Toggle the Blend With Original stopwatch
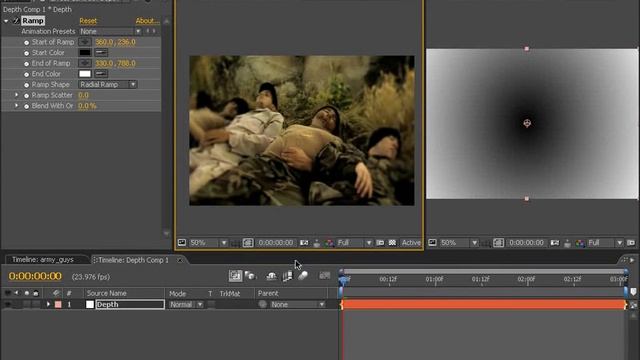640x360 pixels. coord(27,106)
